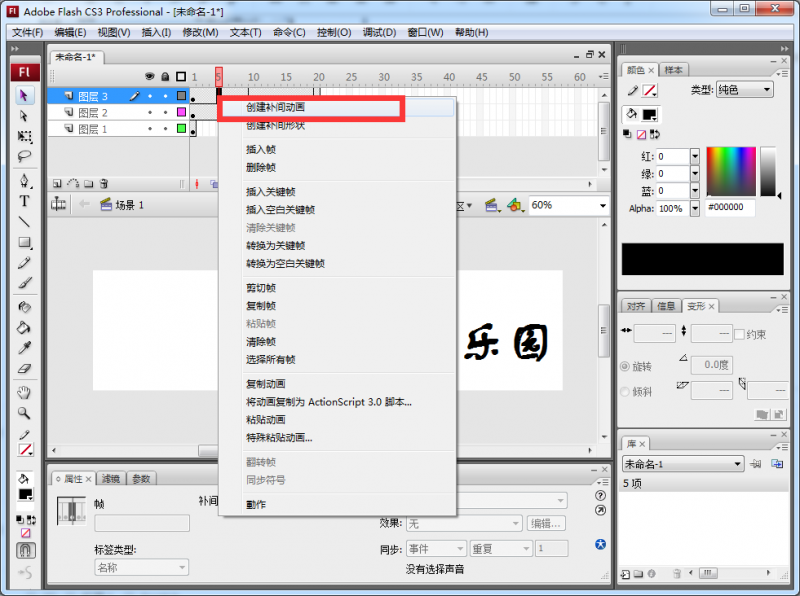The image size is (800, 596).
Task: Select the Eyedropper tool
Action: pos(24,348)
